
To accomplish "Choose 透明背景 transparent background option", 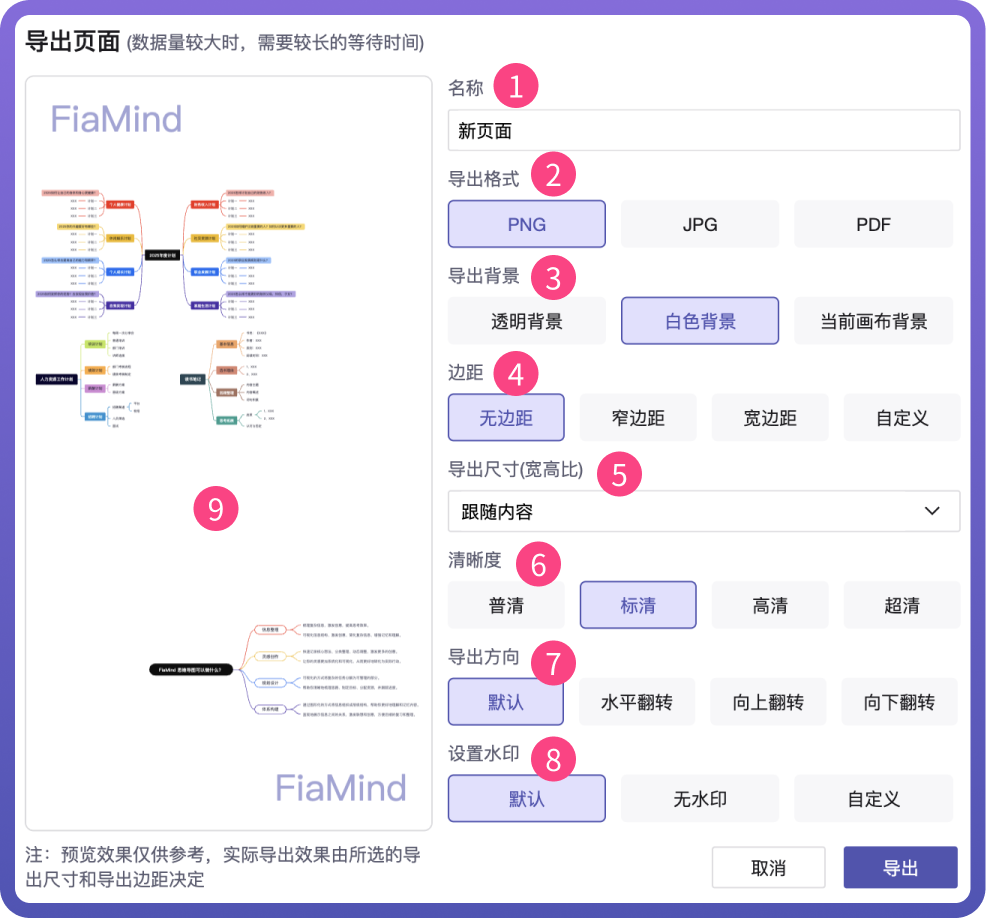I will pyautogui.click(x=526, y=321).
